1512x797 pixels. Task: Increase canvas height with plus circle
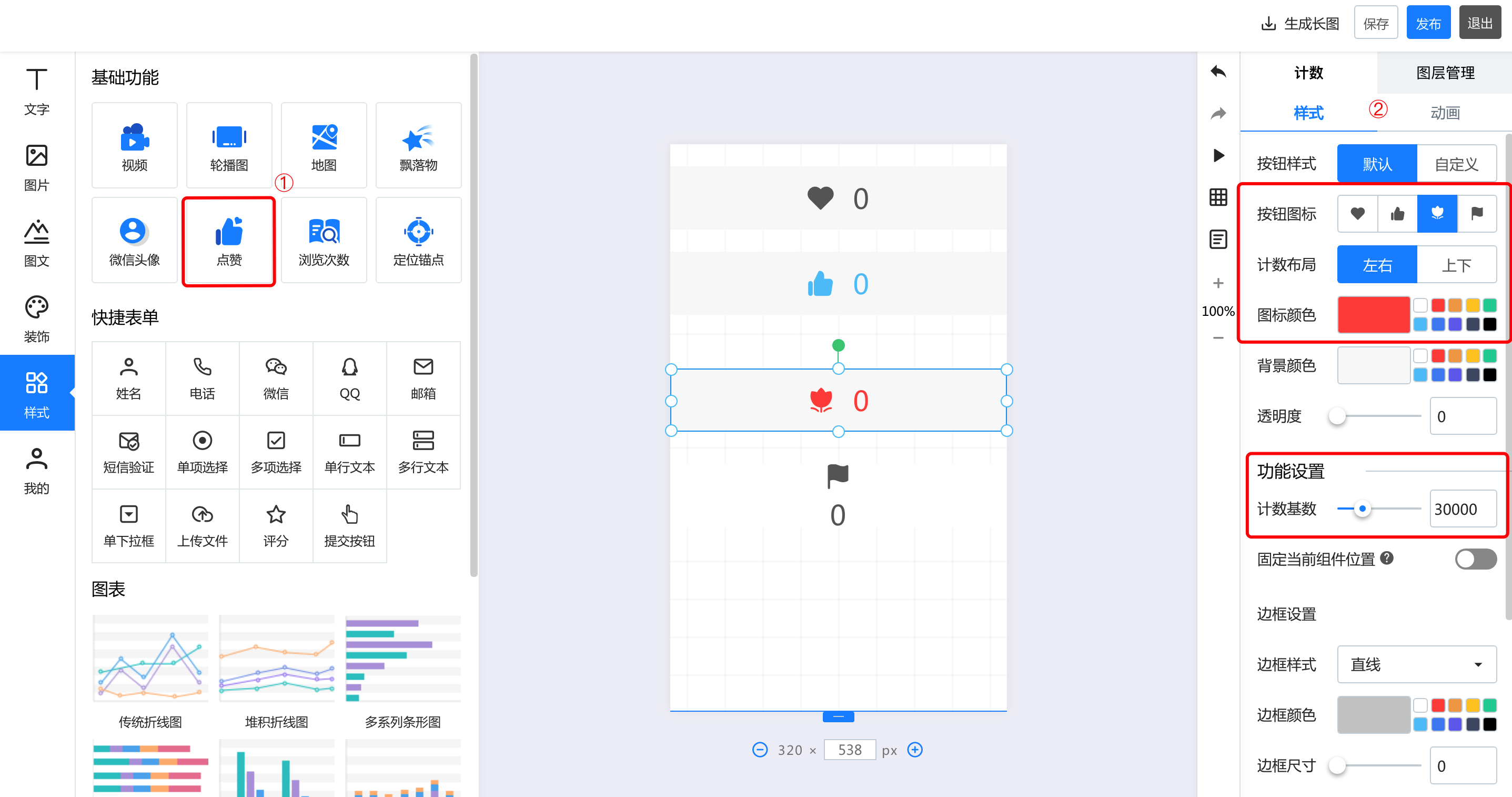coord(914,750)
